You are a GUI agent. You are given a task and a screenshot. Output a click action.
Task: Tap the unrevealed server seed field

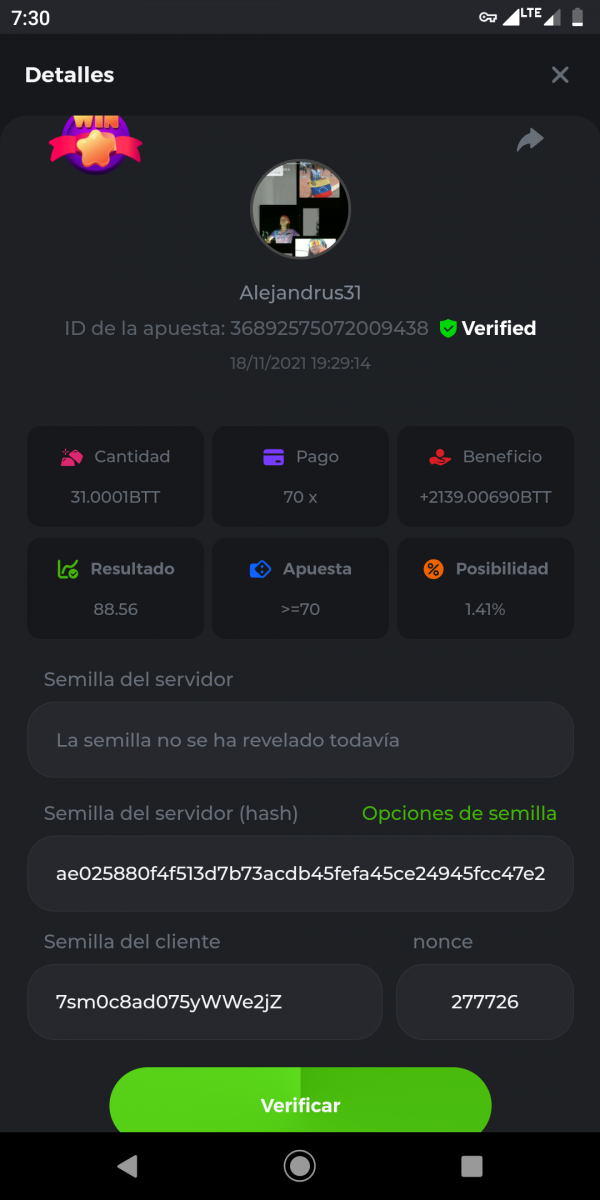coord(300,740)
